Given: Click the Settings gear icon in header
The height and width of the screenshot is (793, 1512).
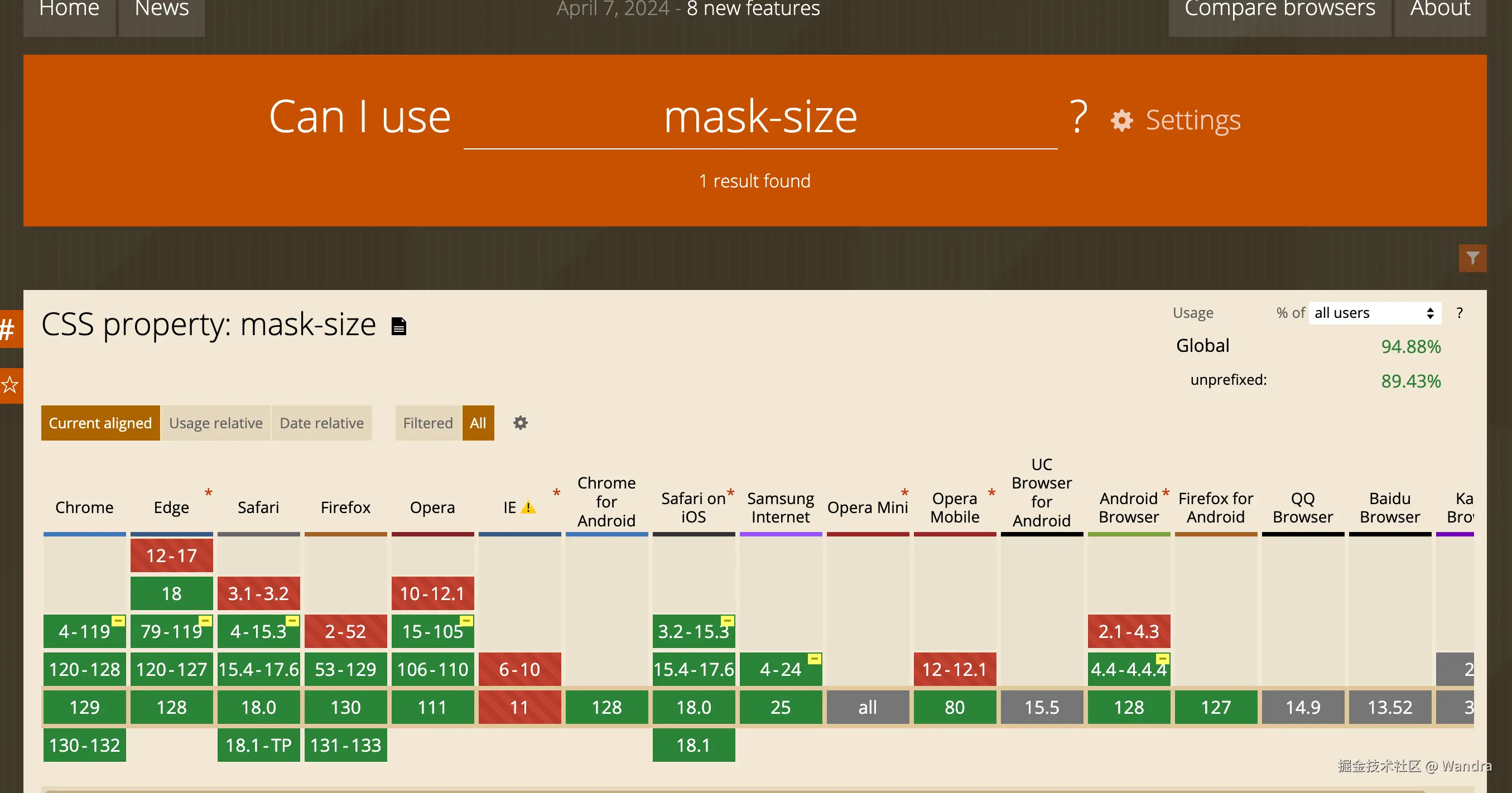Looking at the screenshot, I should [1121, 121].
